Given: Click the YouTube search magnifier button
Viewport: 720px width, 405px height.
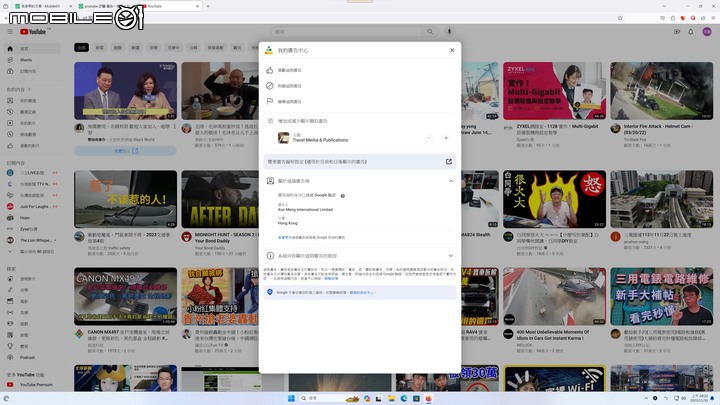Looking at the screenshot, I should pyautogui.click(x=430, y=32).
